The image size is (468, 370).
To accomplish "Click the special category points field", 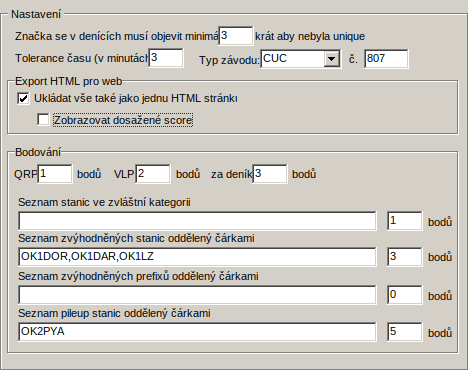I will (x=405, y=221).
